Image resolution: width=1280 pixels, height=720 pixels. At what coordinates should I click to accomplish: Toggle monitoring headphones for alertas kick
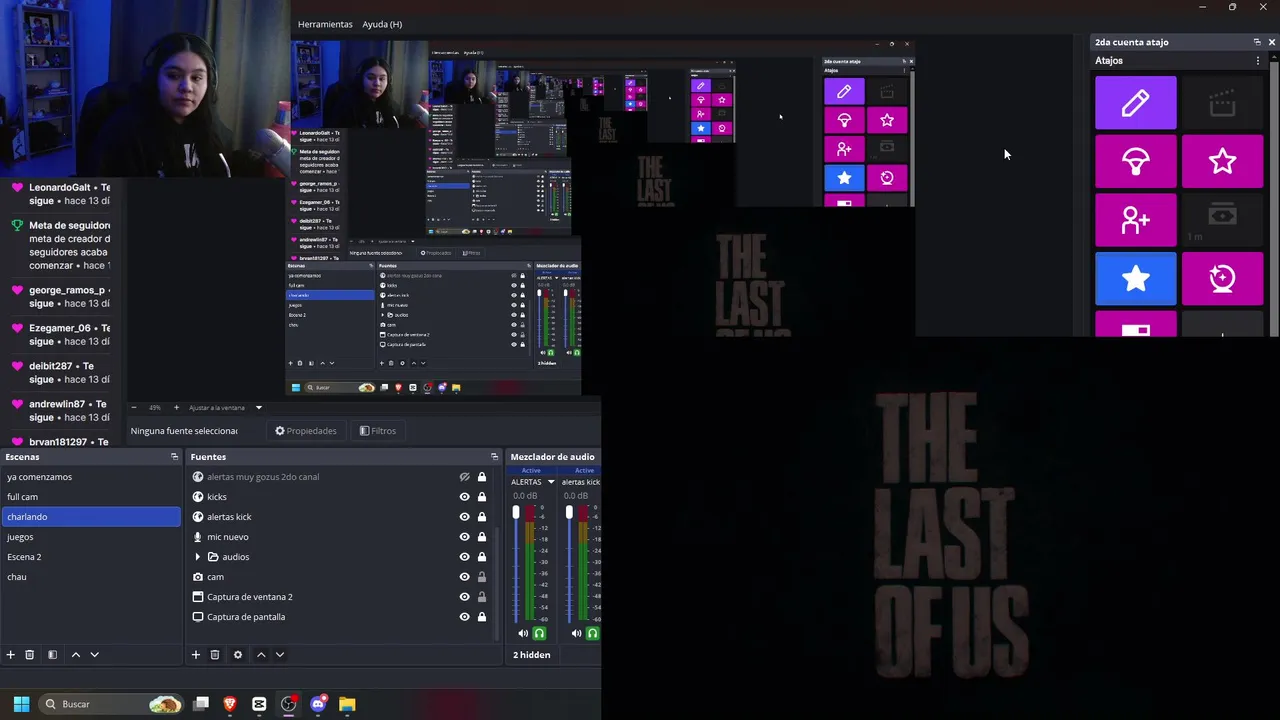[592, 633]
